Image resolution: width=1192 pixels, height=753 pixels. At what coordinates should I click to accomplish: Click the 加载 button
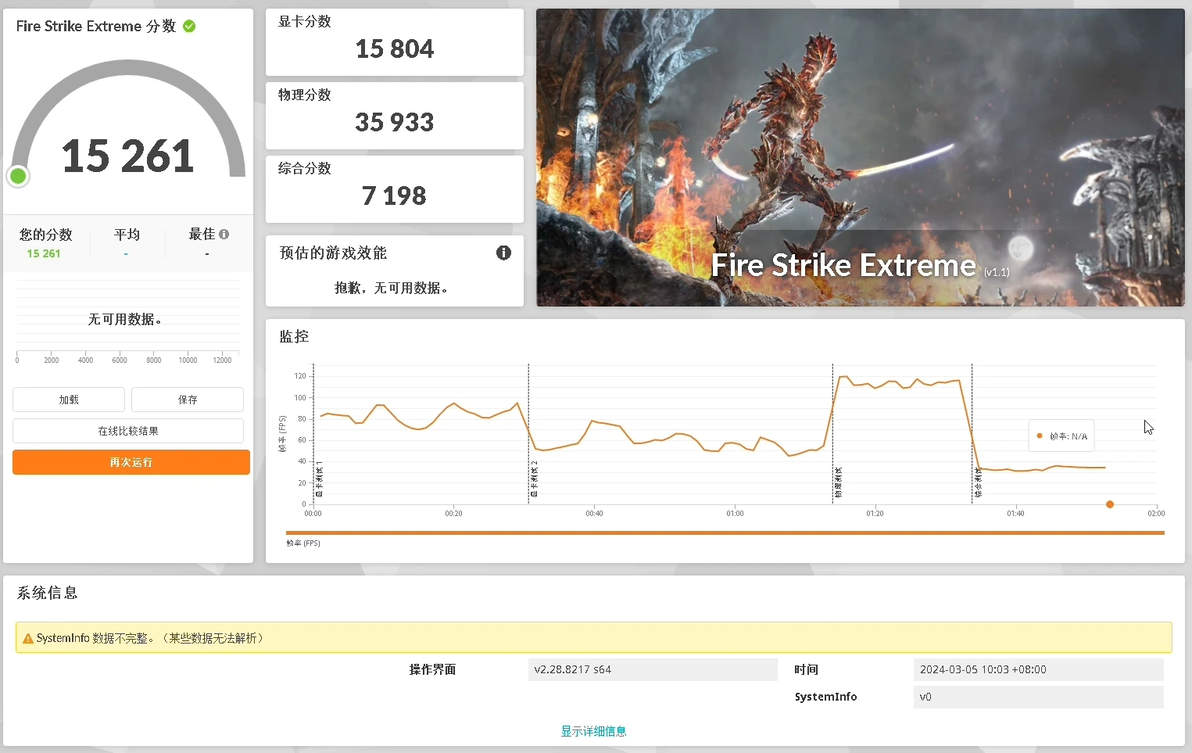pyautogui.click(x=68, y=400)
